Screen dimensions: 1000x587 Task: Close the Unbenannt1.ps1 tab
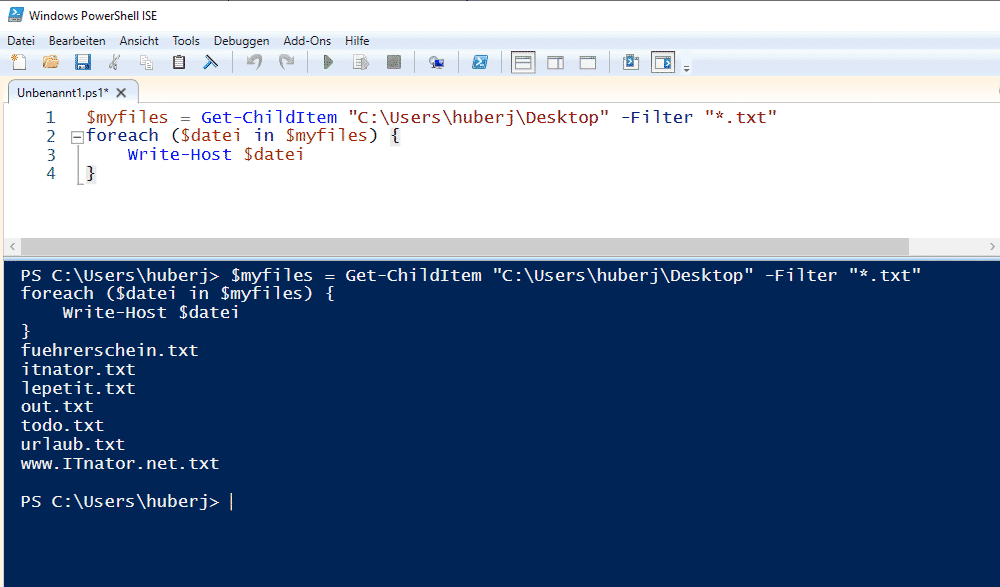(121, 93)
